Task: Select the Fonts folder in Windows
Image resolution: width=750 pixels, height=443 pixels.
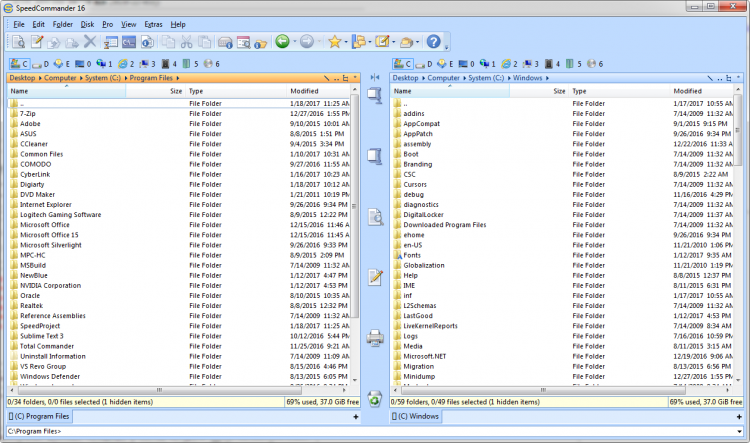Action: [x=412, y=255]
